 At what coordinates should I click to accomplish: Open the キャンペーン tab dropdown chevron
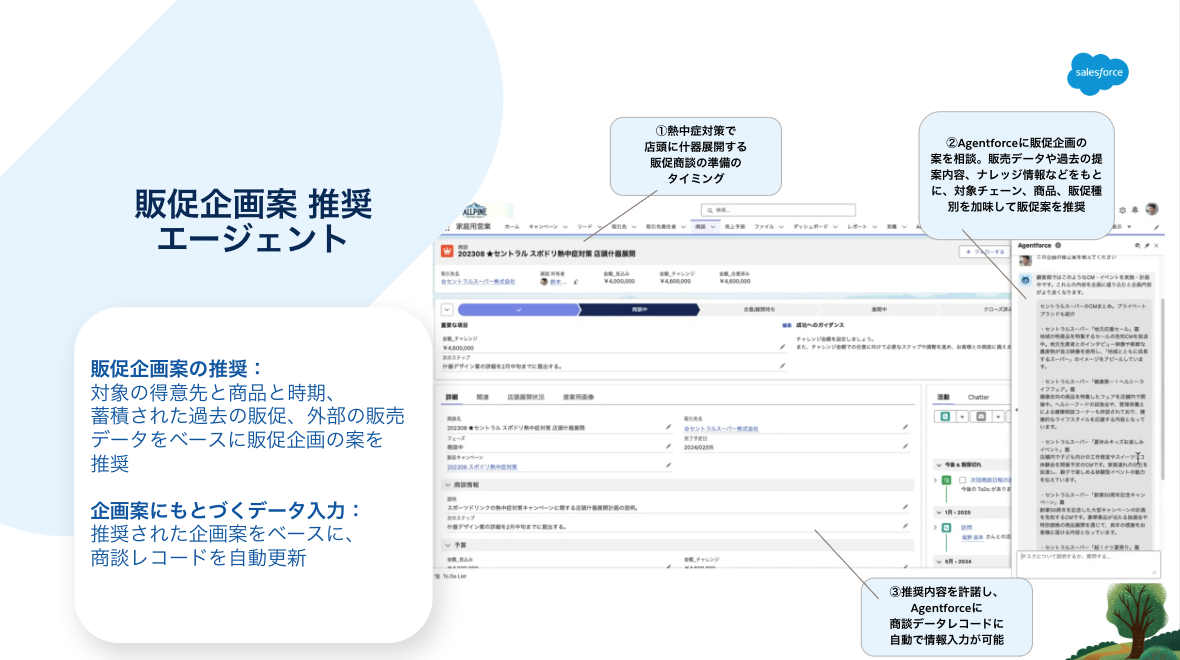[x=565, y=227]
